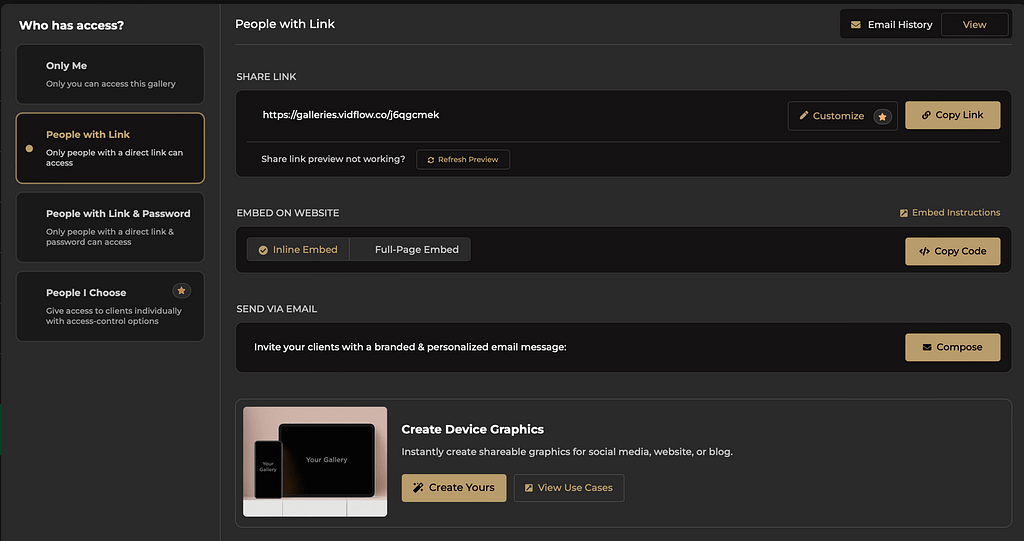Click the premium star badge on Customize

(x=882, y=116)
